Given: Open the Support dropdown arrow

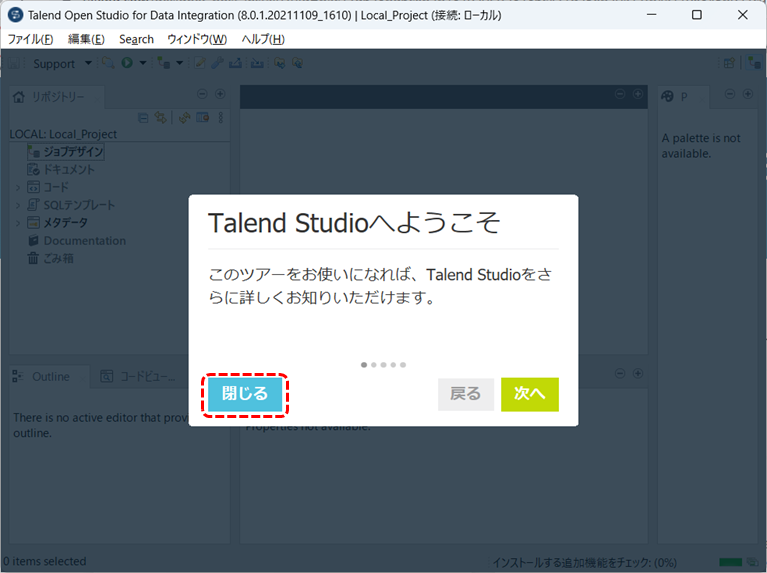Looking at the screenshot, I should click(x=88, y=63).
